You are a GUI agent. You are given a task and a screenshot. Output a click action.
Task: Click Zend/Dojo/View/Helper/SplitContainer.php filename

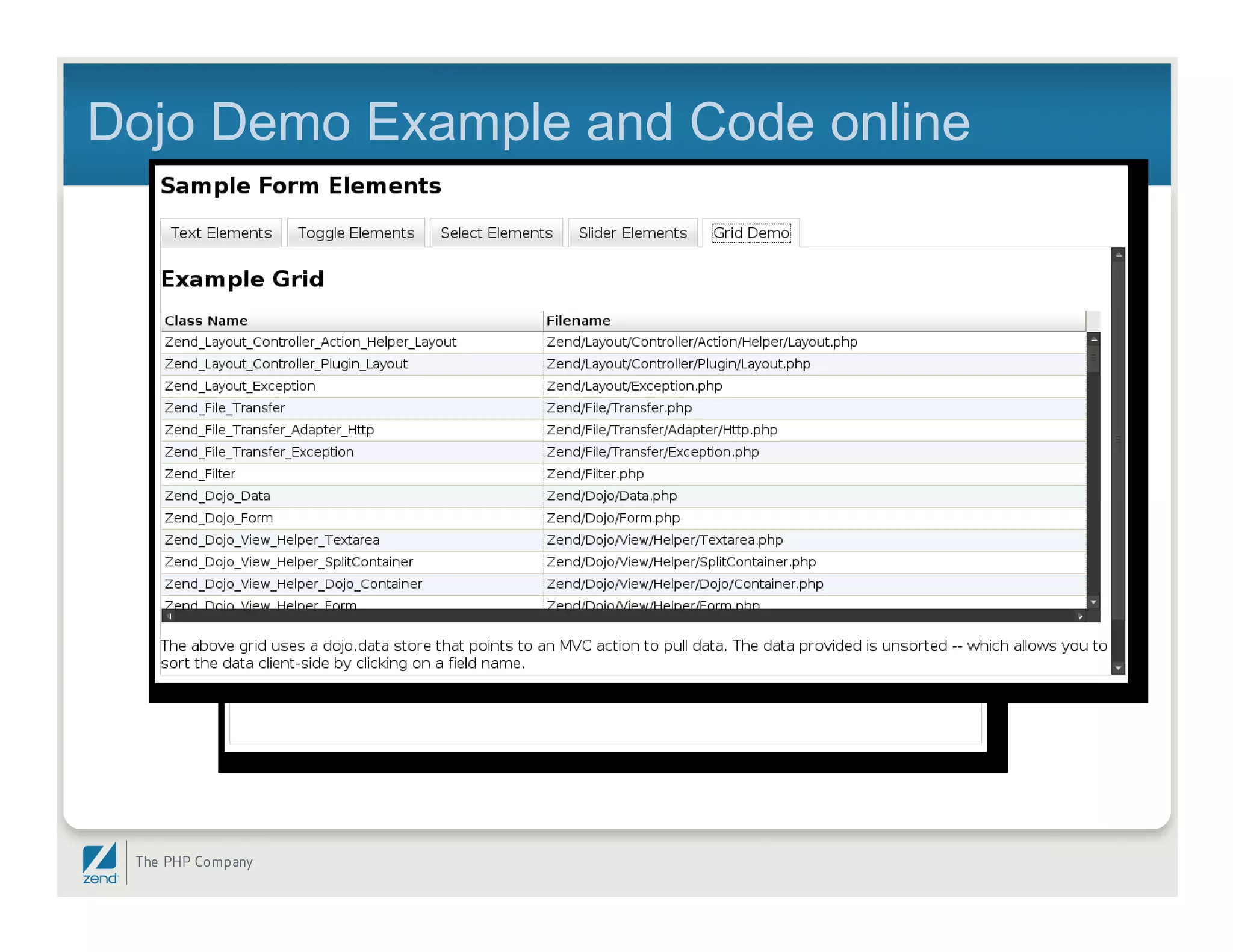[815, 561]
